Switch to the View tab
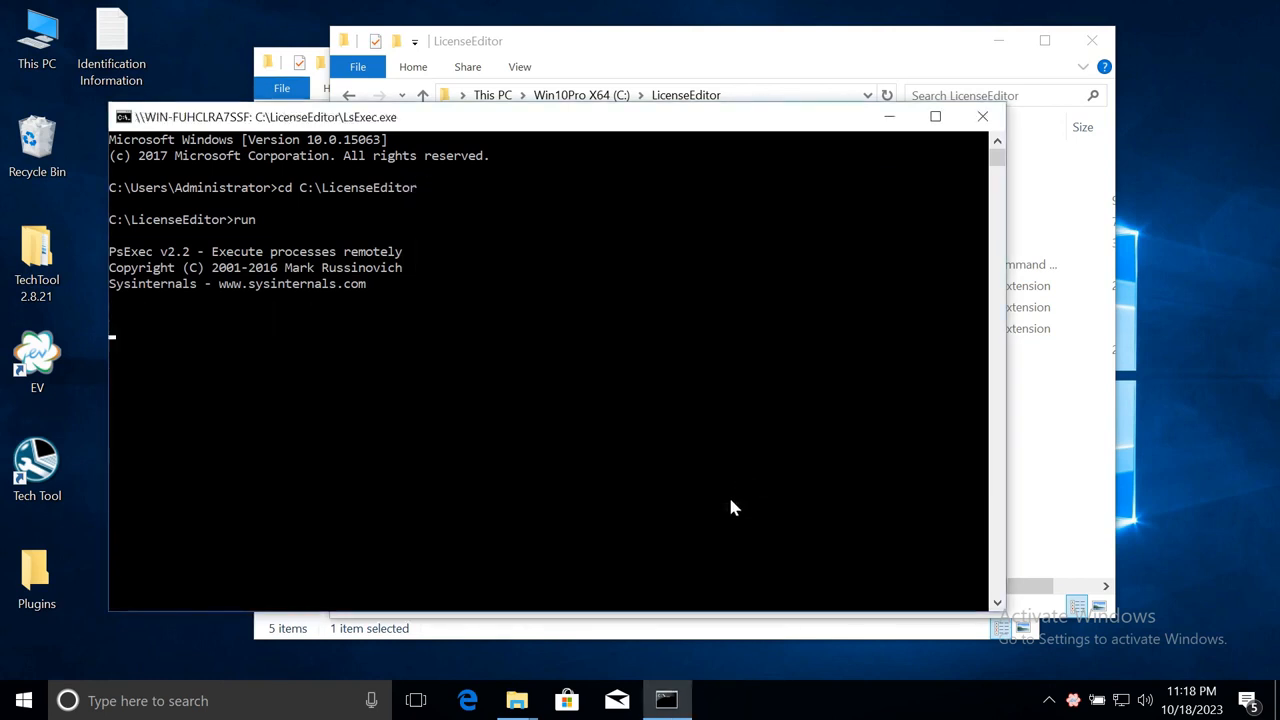 (x=519, y=66)
